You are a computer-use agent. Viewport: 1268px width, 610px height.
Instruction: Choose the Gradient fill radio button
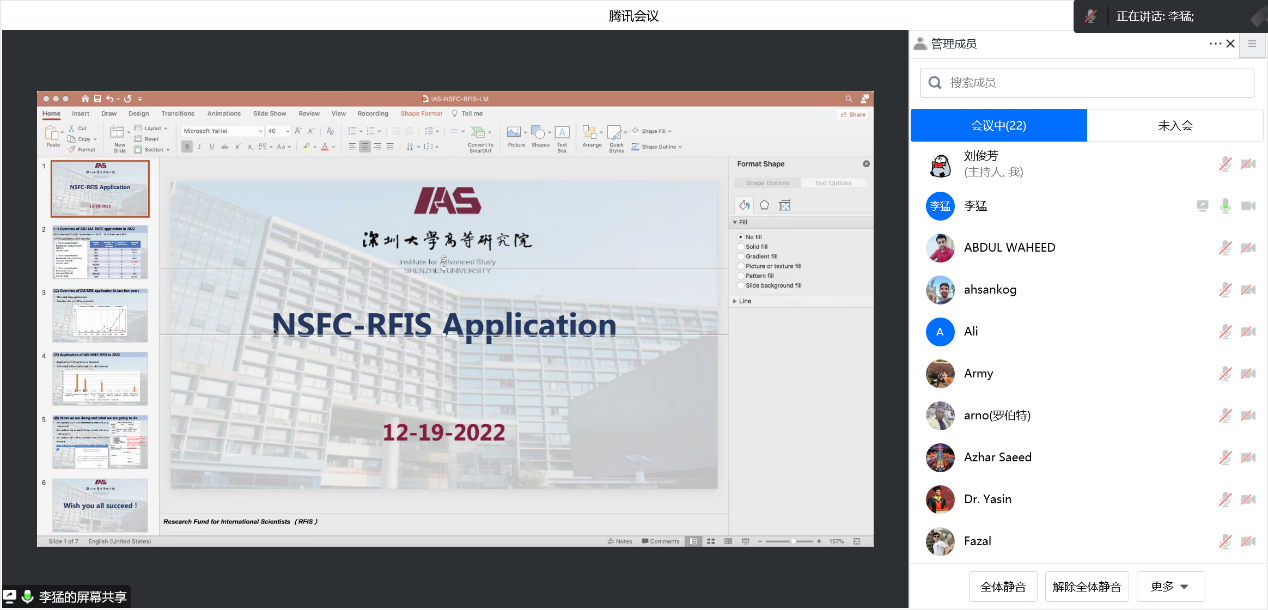coord(741,256)
